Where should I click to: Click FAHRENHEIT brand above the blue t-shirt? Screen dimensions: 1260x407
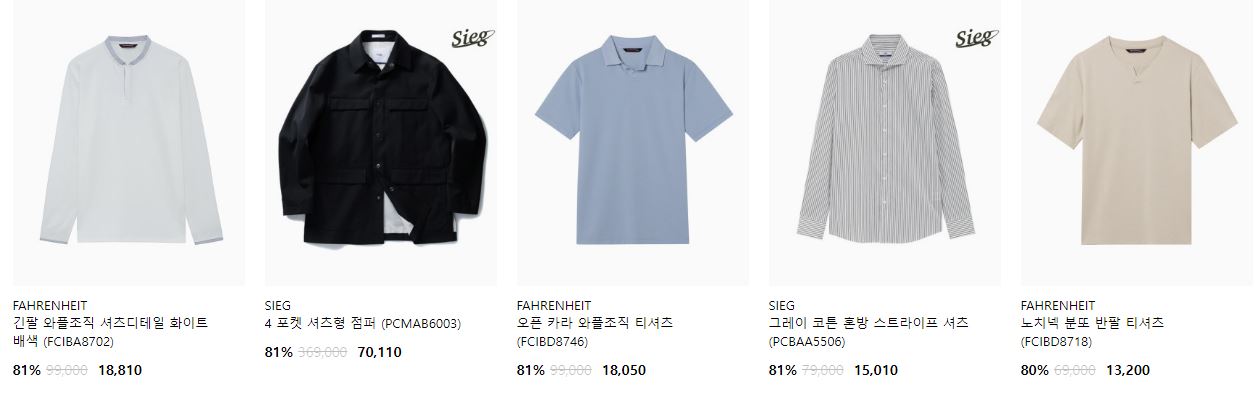coord(556,305)
